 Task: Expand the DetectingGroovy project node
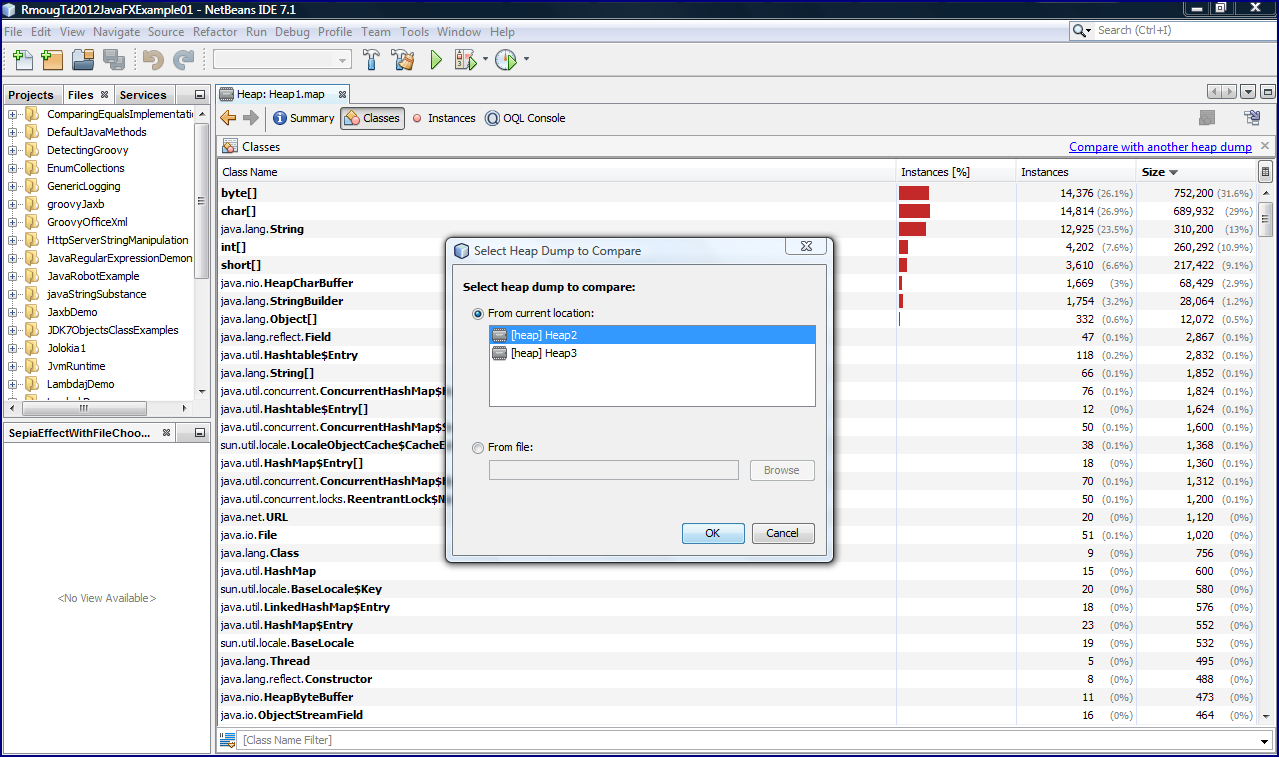13,150
